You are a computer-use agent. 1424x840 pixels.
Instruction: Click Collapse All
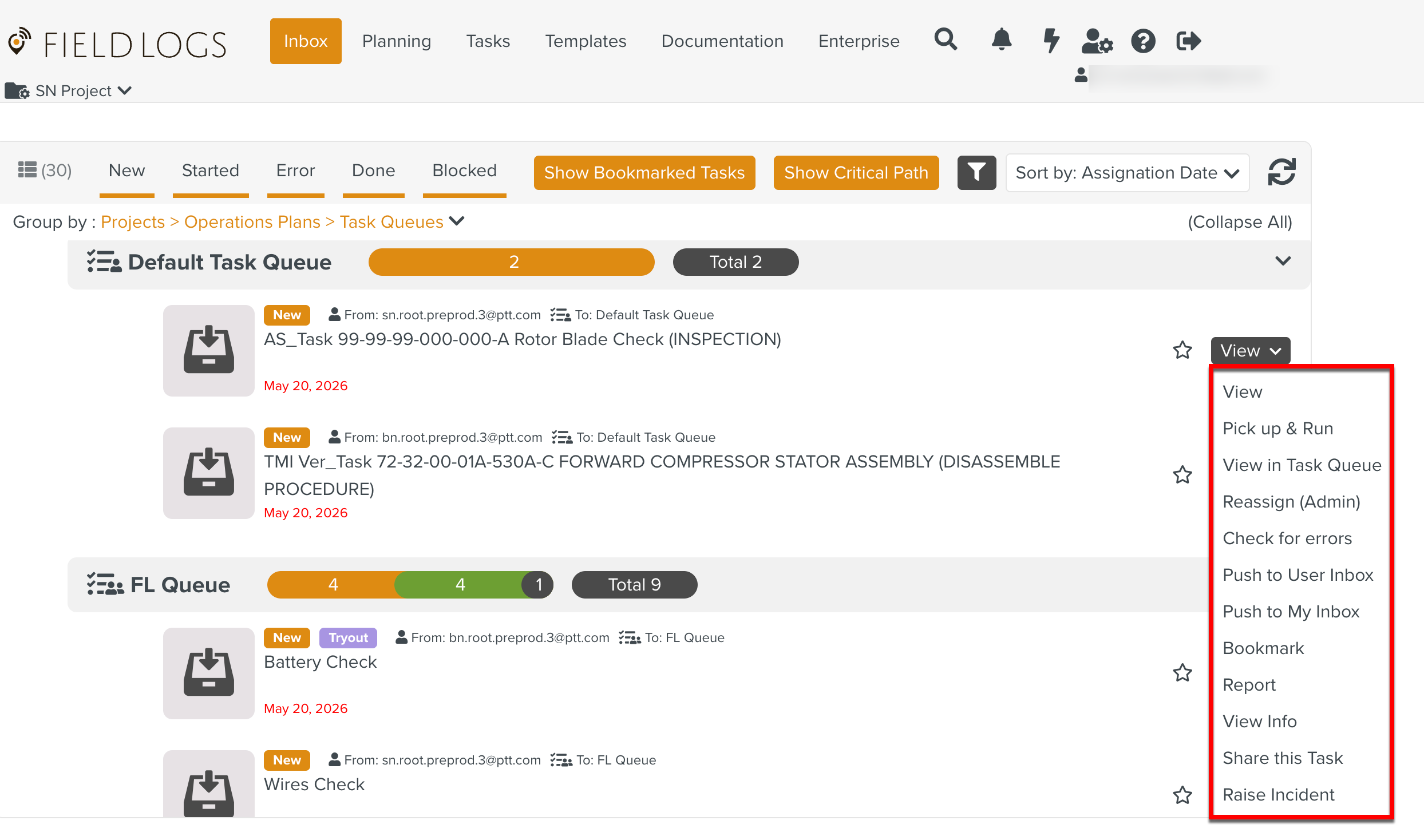1240,222
